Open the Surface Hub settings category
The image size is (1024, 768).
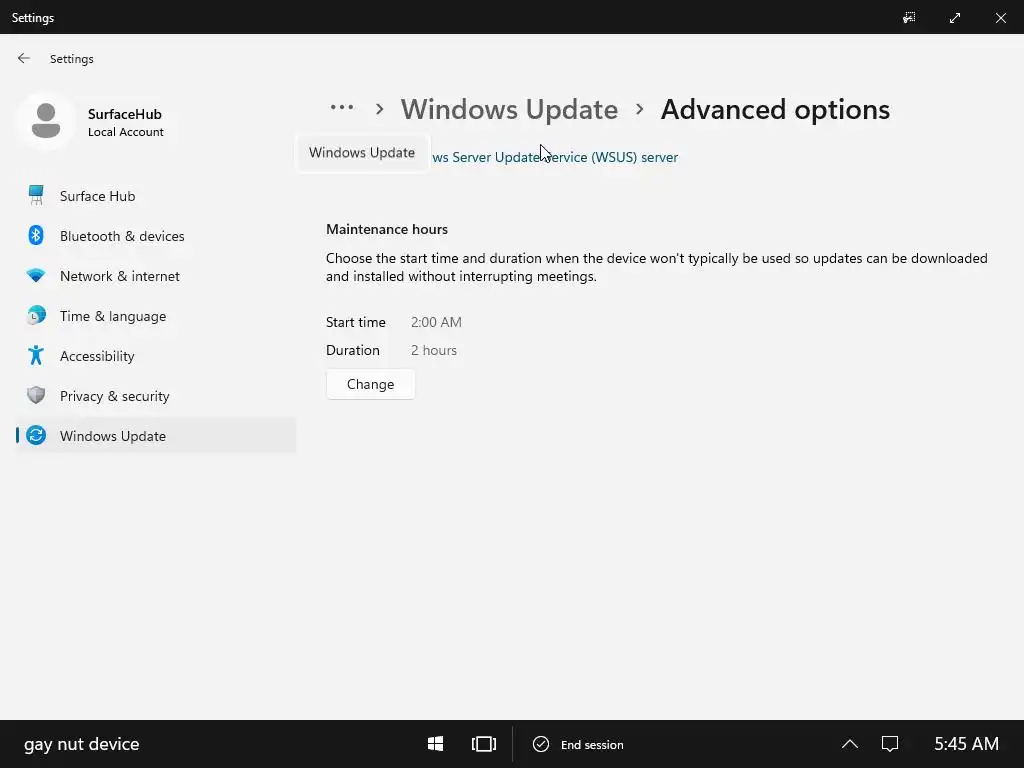coord(155,196)
